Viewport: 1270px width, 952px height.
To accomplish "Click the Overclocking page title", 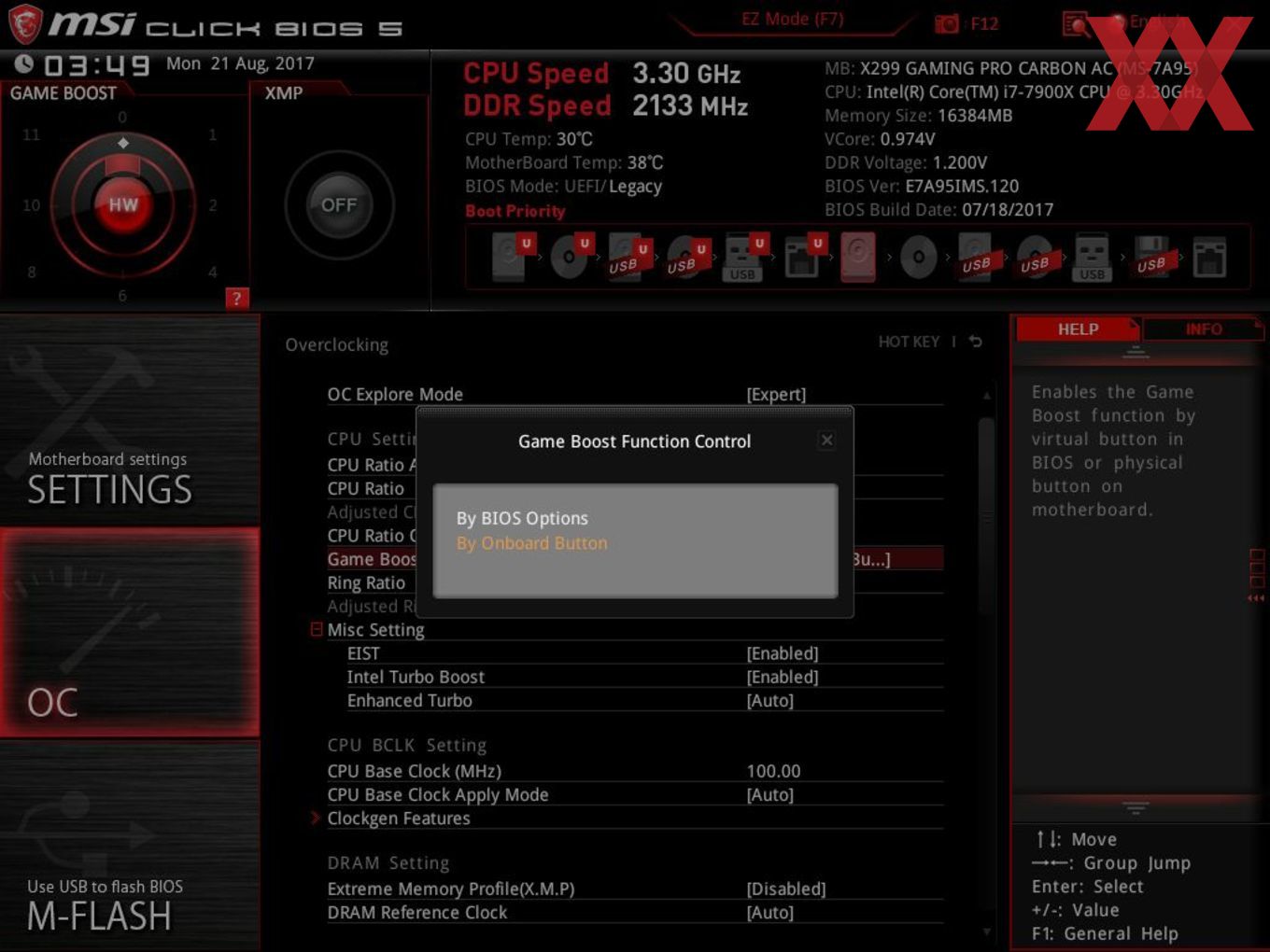I will pyautogui.click(x=337, y=344).
